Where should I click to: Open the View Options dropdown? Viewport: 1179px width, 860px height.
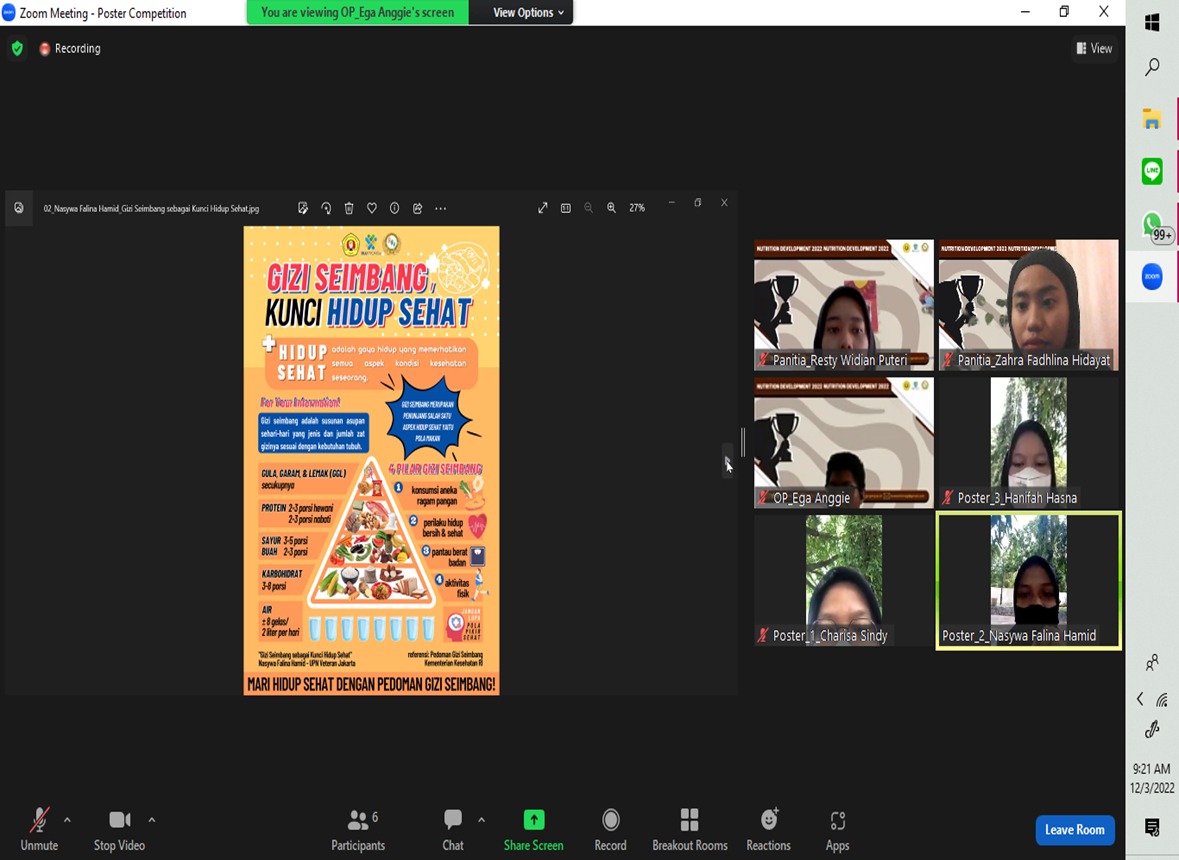pyautogui.click(x=528, y=12)
